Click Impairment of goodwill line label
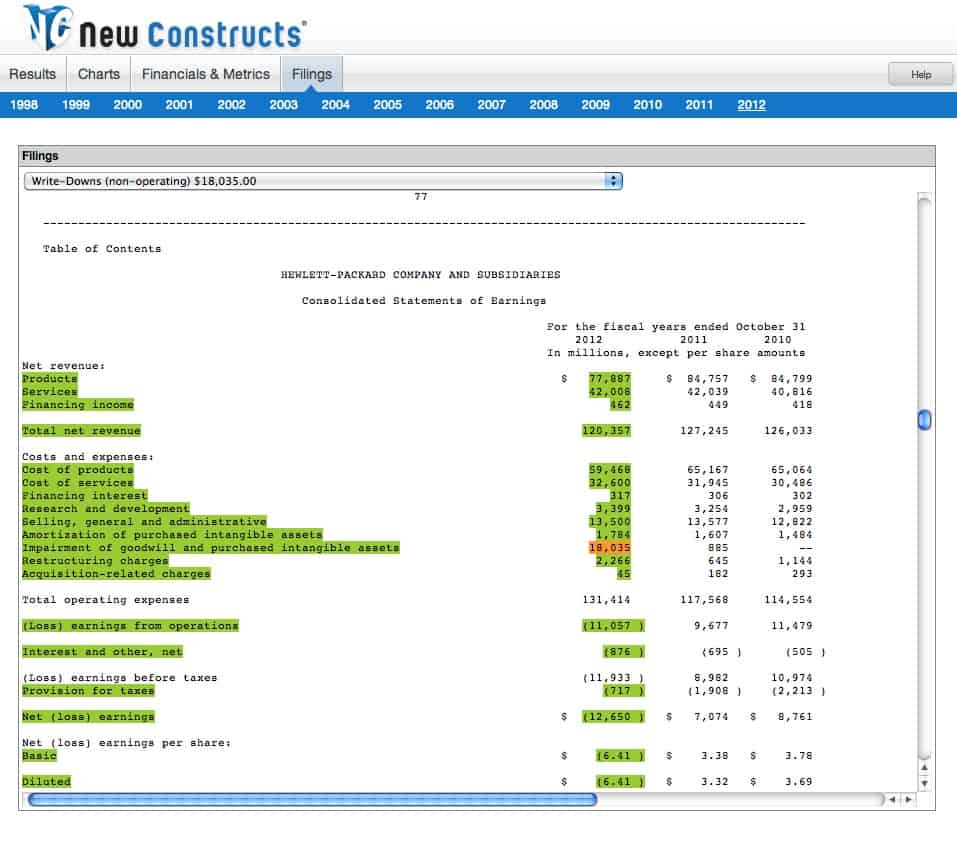957x846 pixels. pyautogui.click(x=211, y=548)
